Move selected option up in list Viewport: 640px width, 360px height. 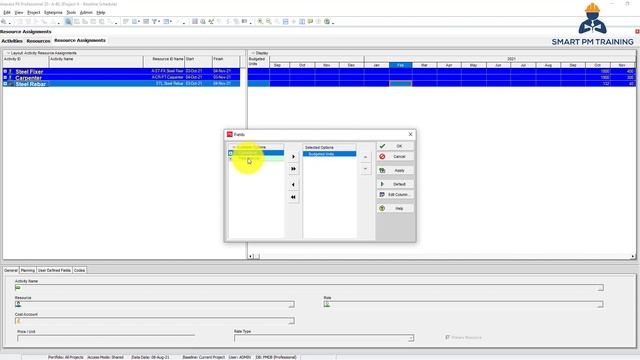365,157
